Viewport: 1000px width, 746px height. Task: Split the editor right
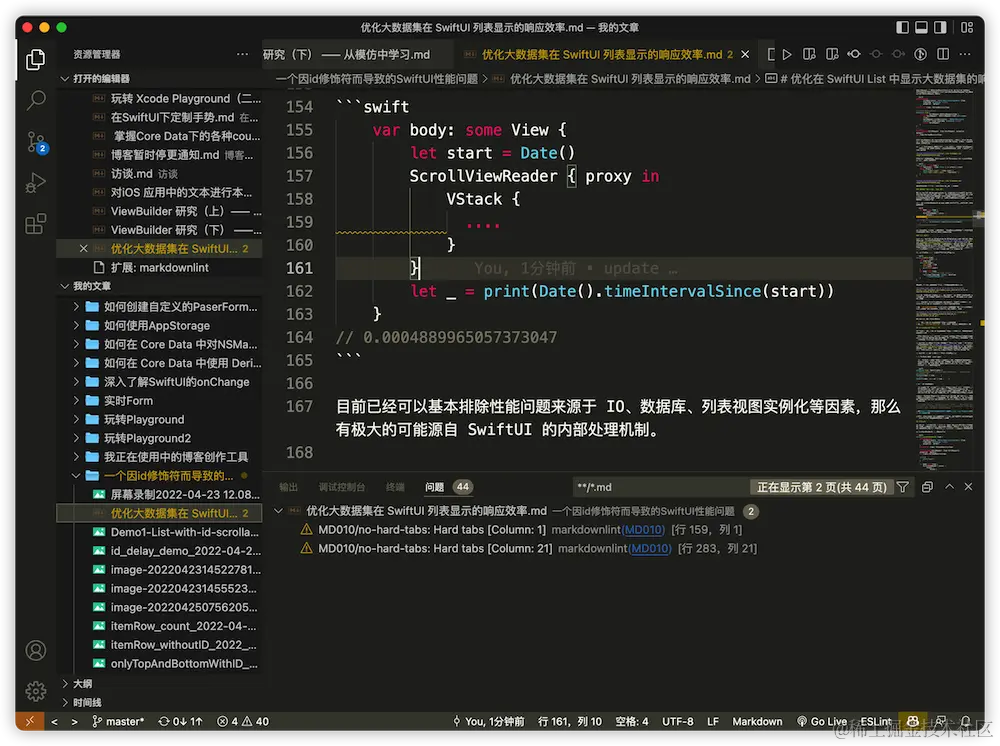click(943, 55)
